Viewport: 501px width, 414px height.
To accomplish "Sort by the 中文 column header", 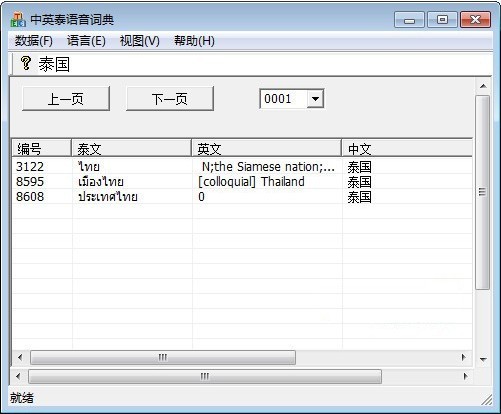I will (x=407, y=148).
